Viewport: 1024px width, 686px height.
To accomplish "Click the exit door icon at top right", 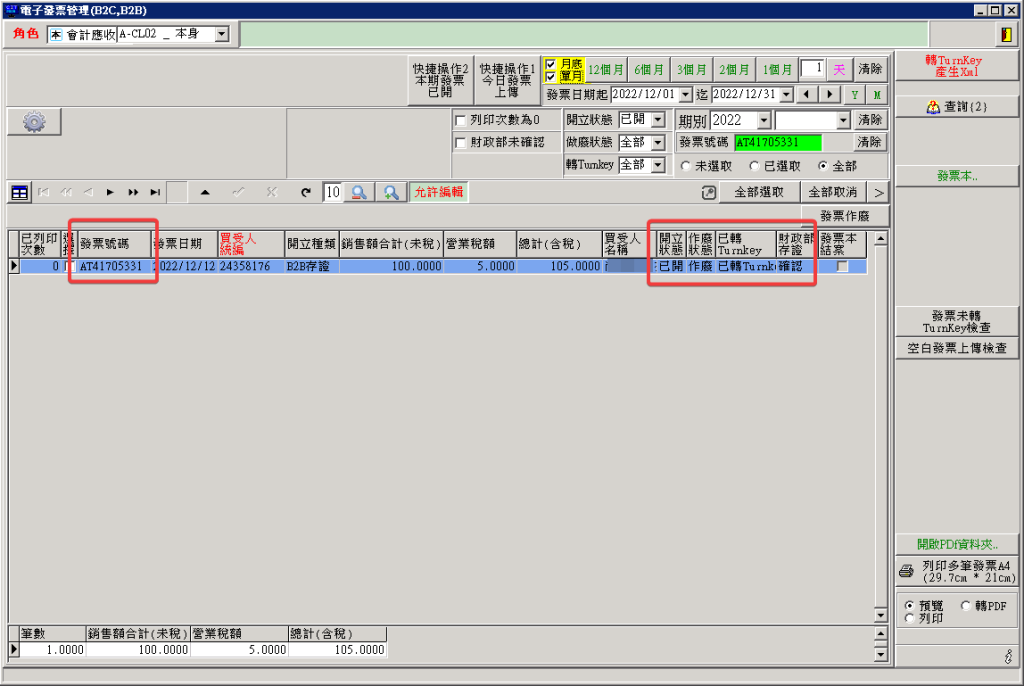I will tap(1004, 35).
